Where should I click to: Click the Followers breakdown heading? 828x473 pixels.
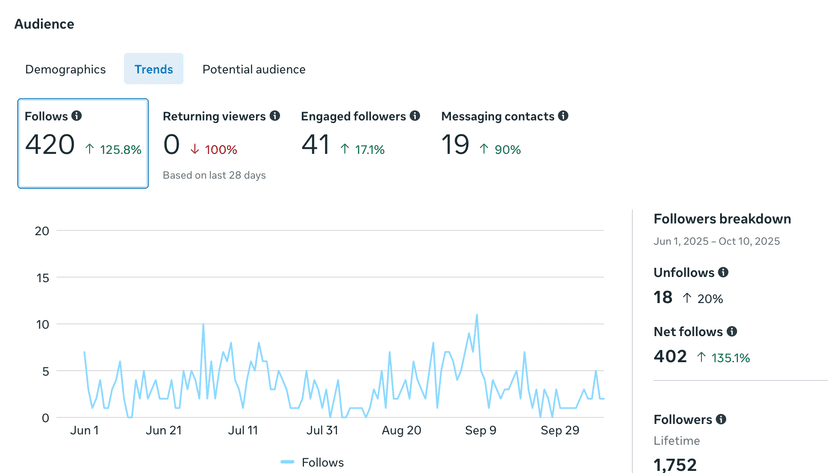click(722, 219)
